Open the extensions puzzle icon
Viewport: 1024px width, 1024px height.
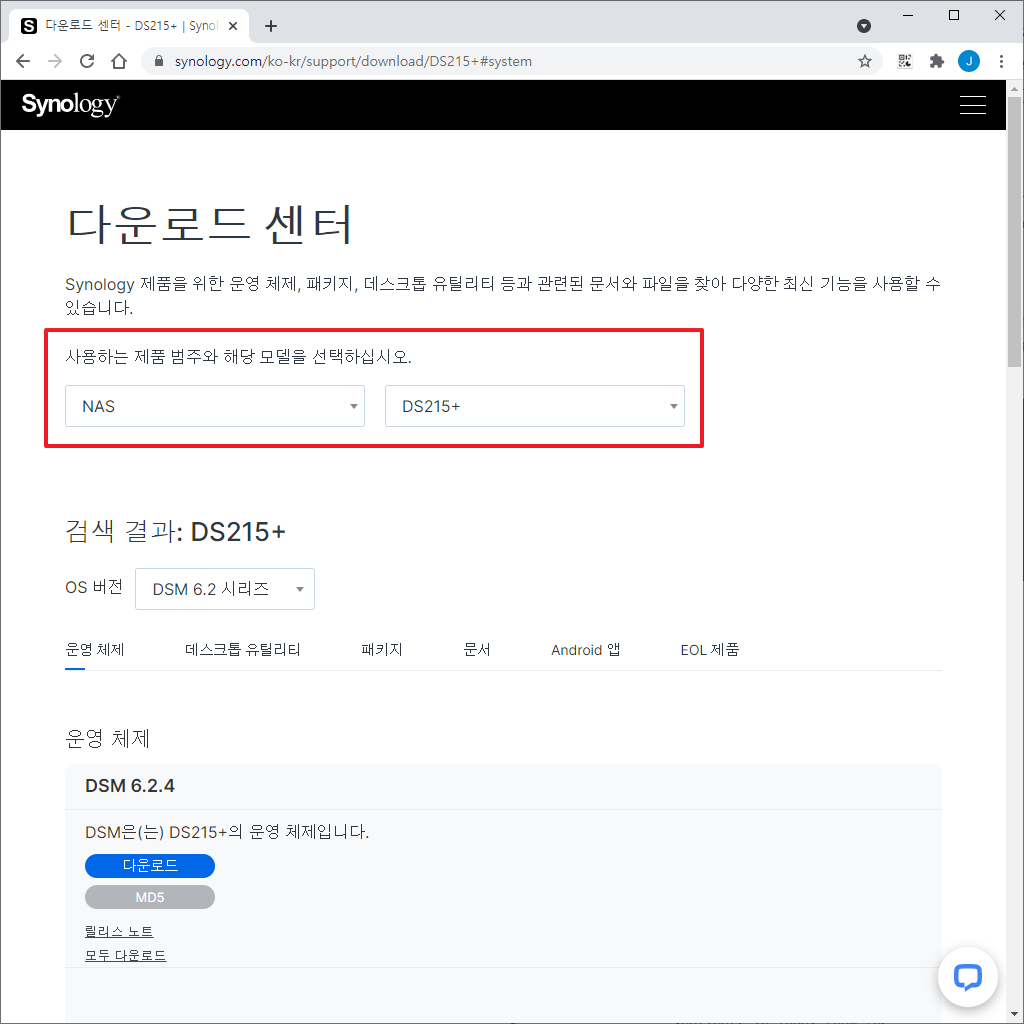[936, 61]
